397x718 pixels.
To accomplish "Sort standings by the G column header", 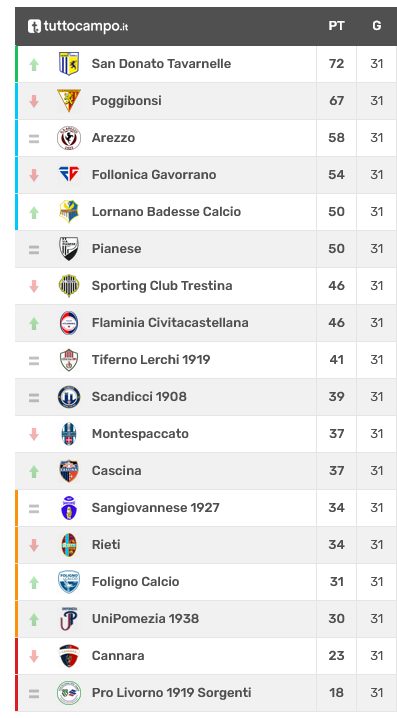I will point(376,26).
